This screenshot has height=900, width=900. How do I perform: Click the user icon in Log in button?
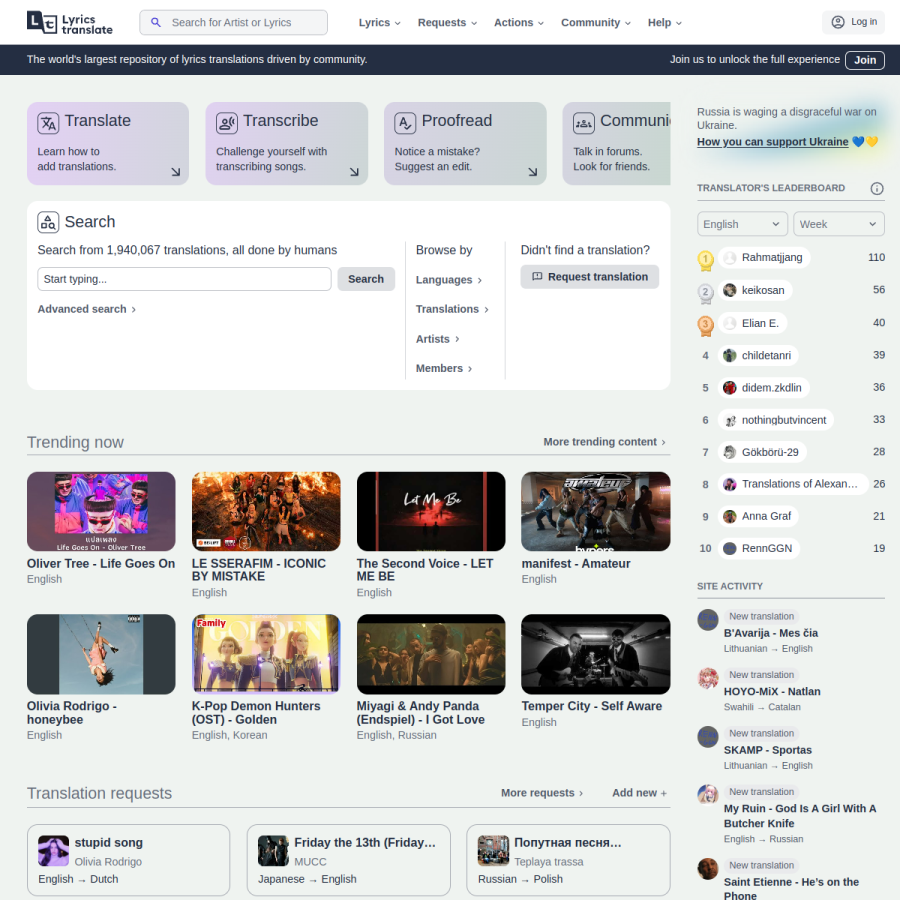[838, 22]
